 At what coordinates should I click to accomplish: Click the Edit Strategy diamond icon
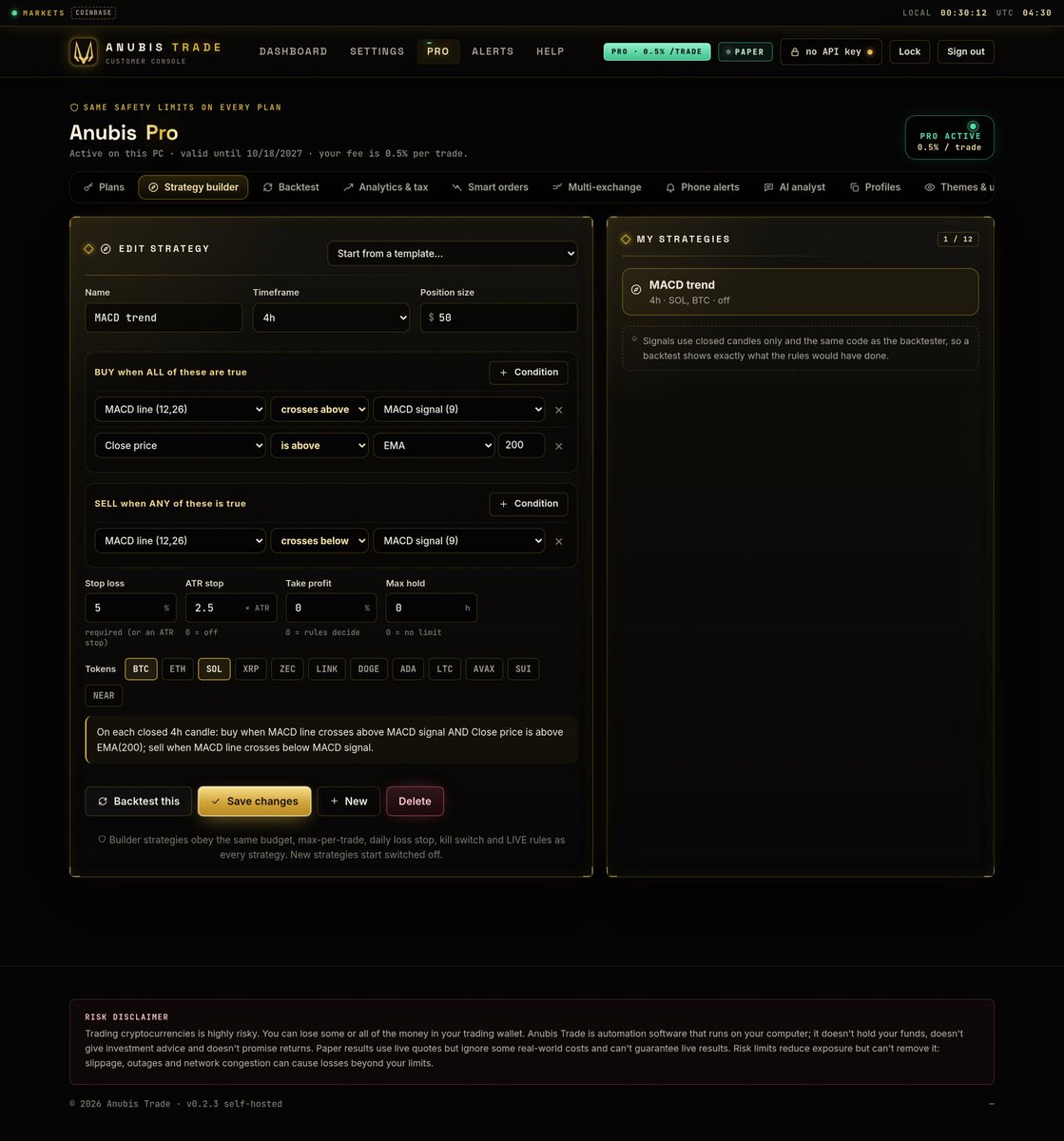pyautogui.click(x=88, y=249)
